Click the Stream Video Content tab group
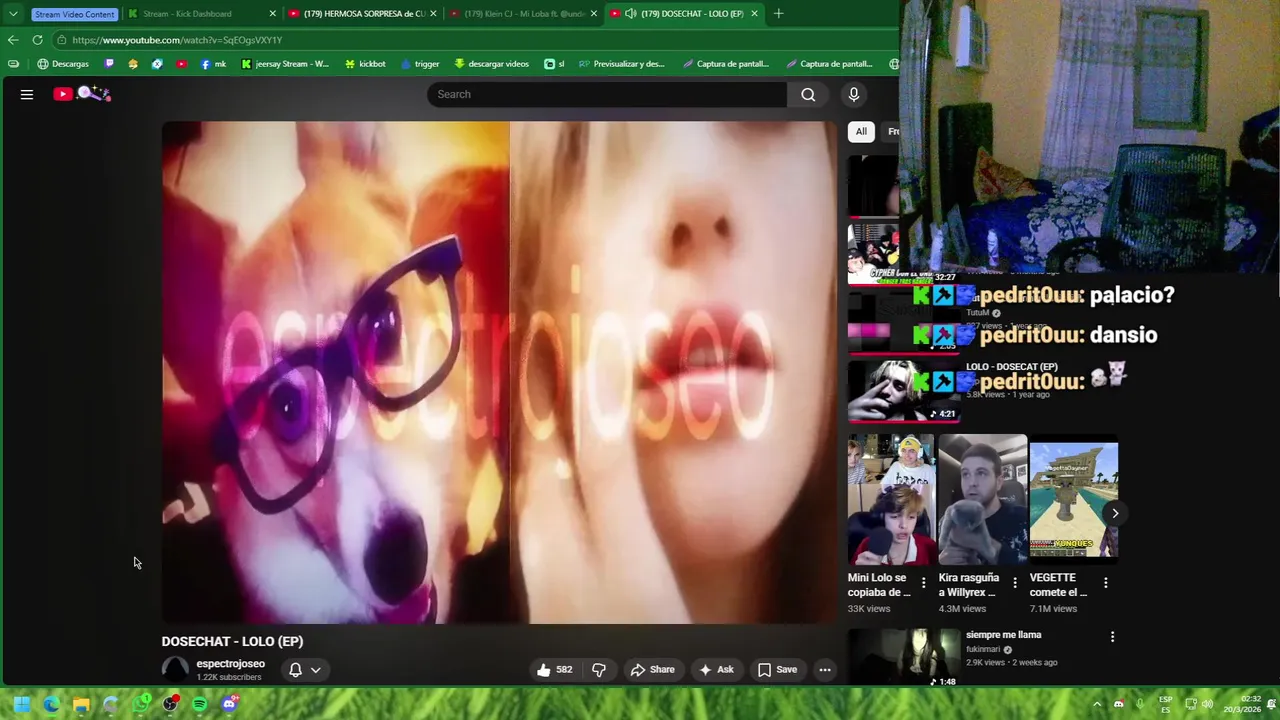This screenshot has height=720, width=1280. [75, 14]
